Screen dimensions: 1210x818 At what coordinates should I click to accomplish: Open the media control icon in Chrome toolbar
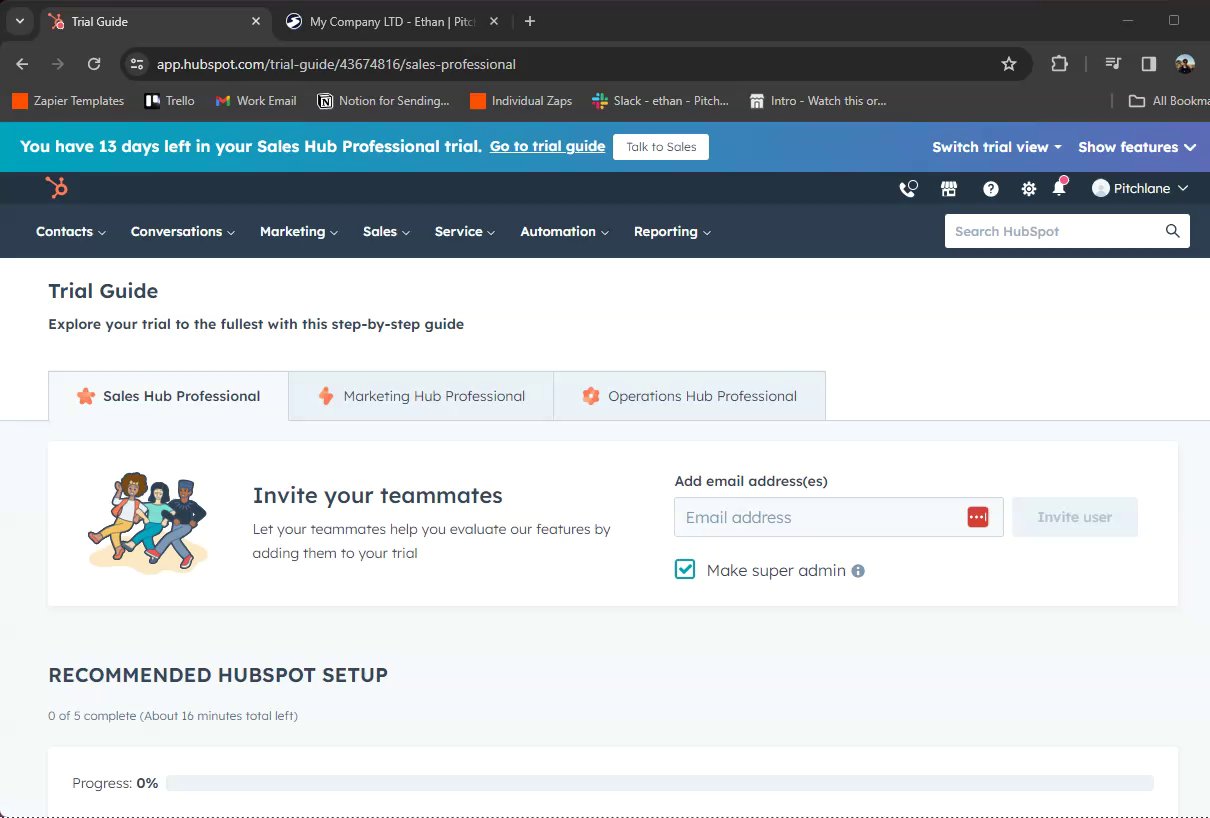point(1113,64)
